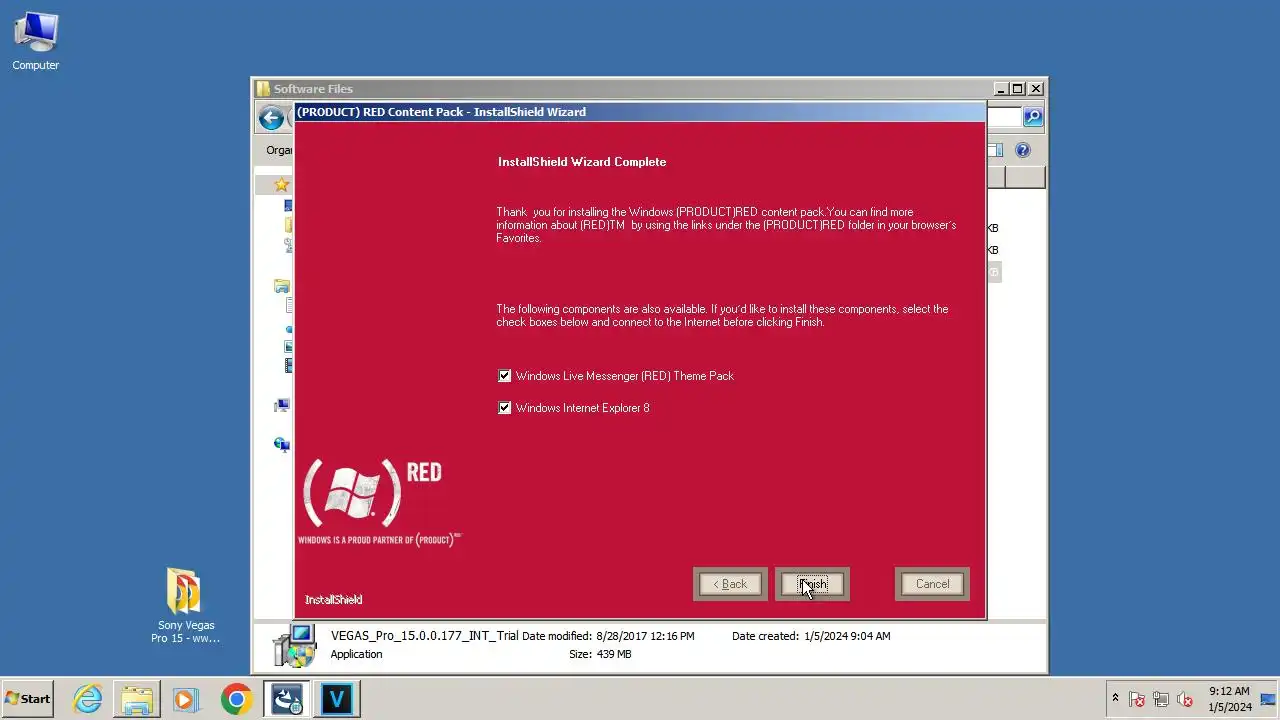Click the search magnifier in Software Files window
The height and width of the screenshot is (720, 1280).
[x=1033, y=117]
